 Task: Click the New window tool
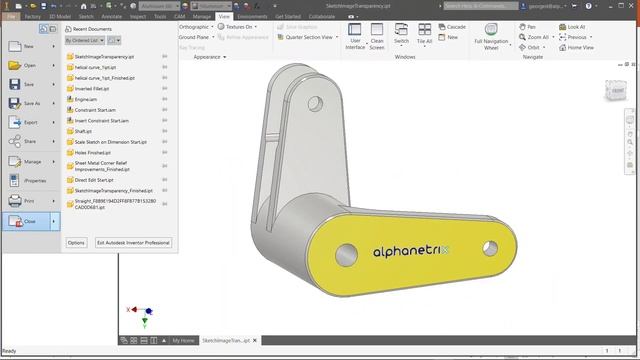point(448,37)
